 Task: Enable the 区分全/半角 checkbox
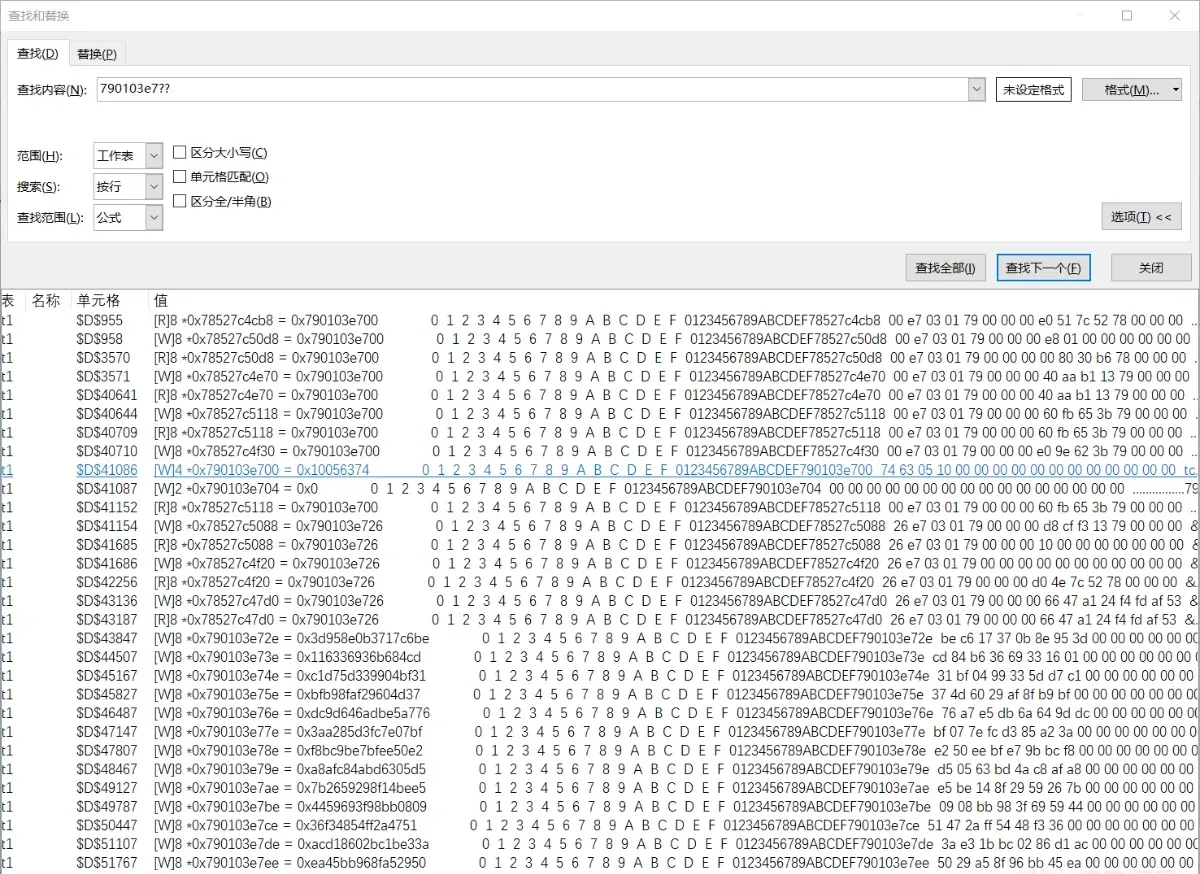(x=180, y=200)
